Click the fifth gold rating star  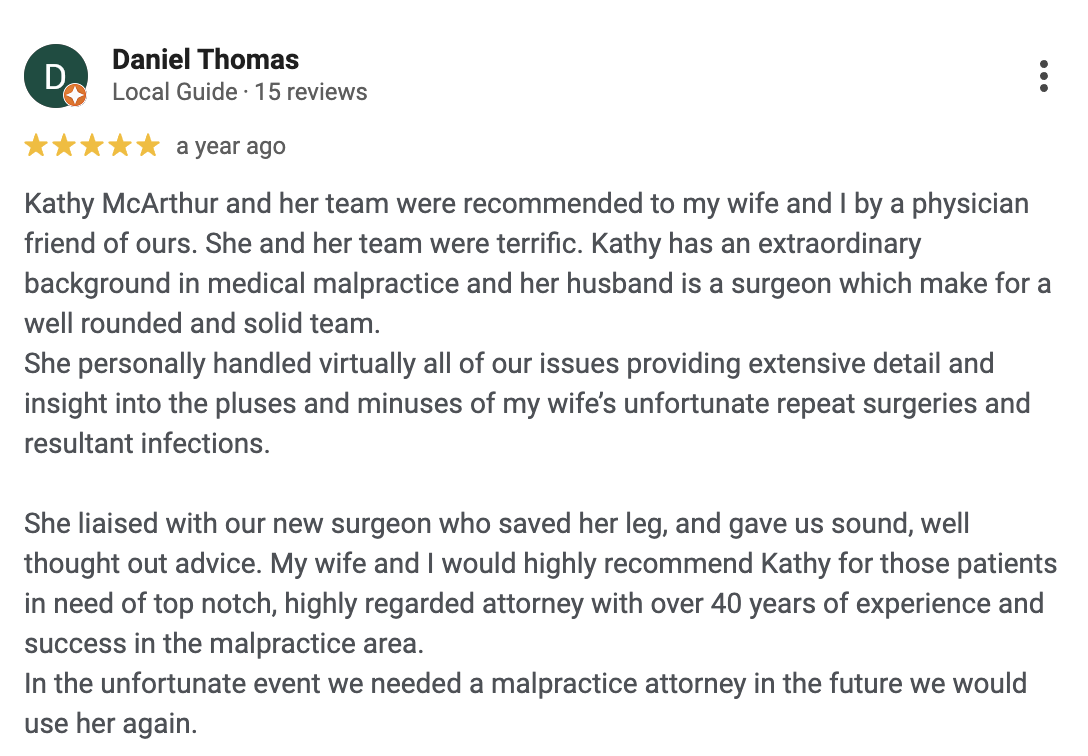[148, 146]
